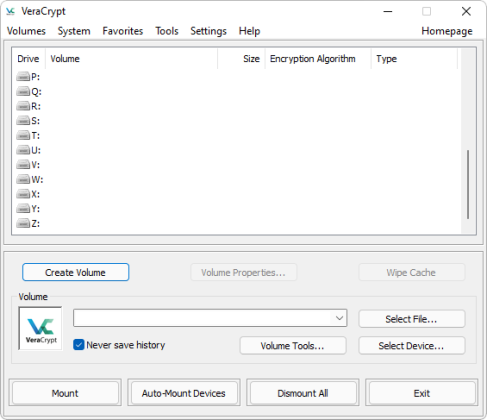This screenshot has height=420, width=487.
Task: Click the drive list vertical scrollbar thumb
Action: pos(468,184)
